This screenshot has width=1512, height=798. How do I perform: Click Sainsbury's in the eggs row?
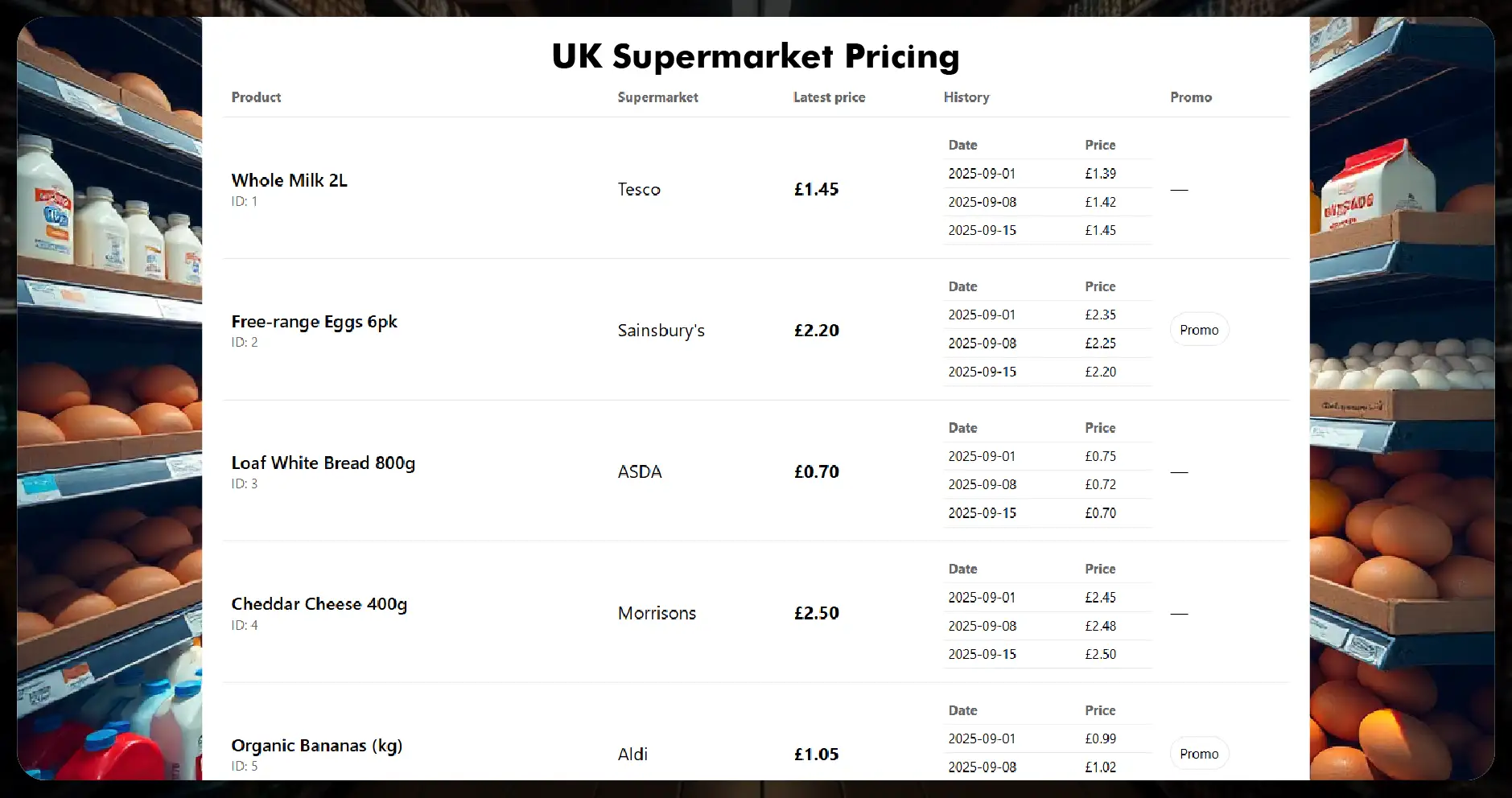click(x=661, y=330)
